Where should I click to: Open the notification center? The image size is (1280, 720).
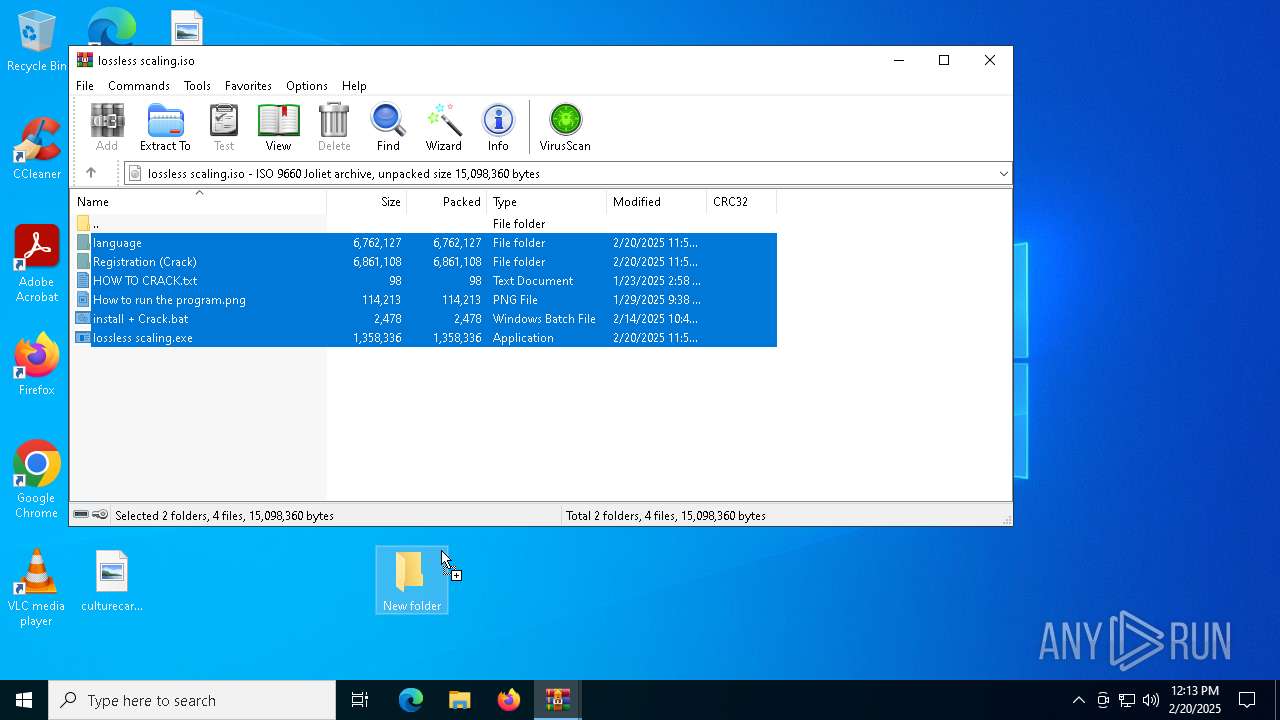[1247, 700]
